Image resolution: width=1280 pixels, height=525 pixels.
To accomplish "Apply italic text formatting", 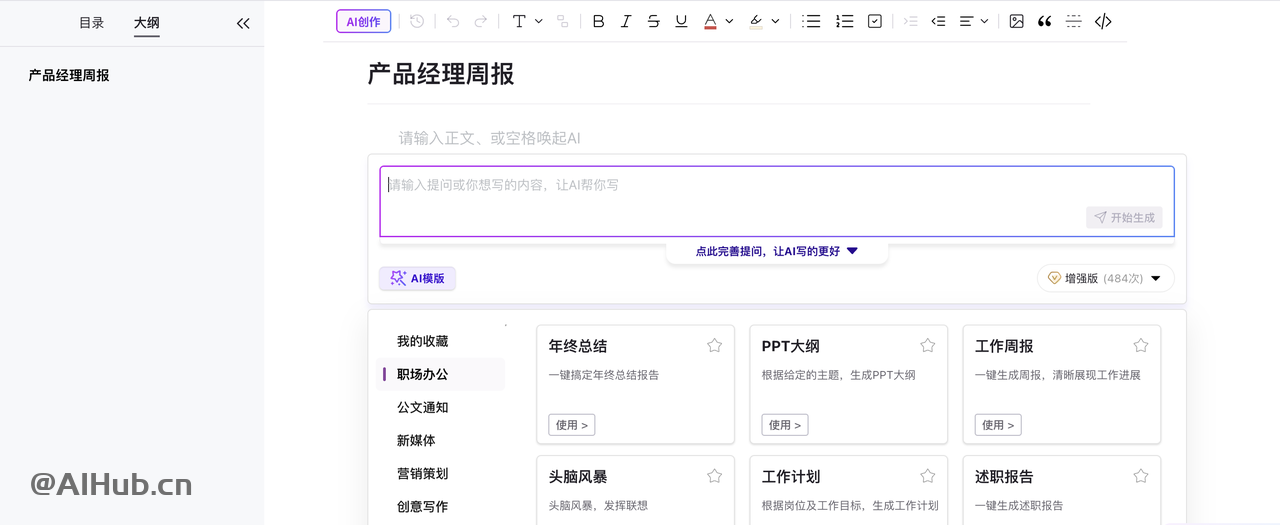I will [x=626, y=21].
